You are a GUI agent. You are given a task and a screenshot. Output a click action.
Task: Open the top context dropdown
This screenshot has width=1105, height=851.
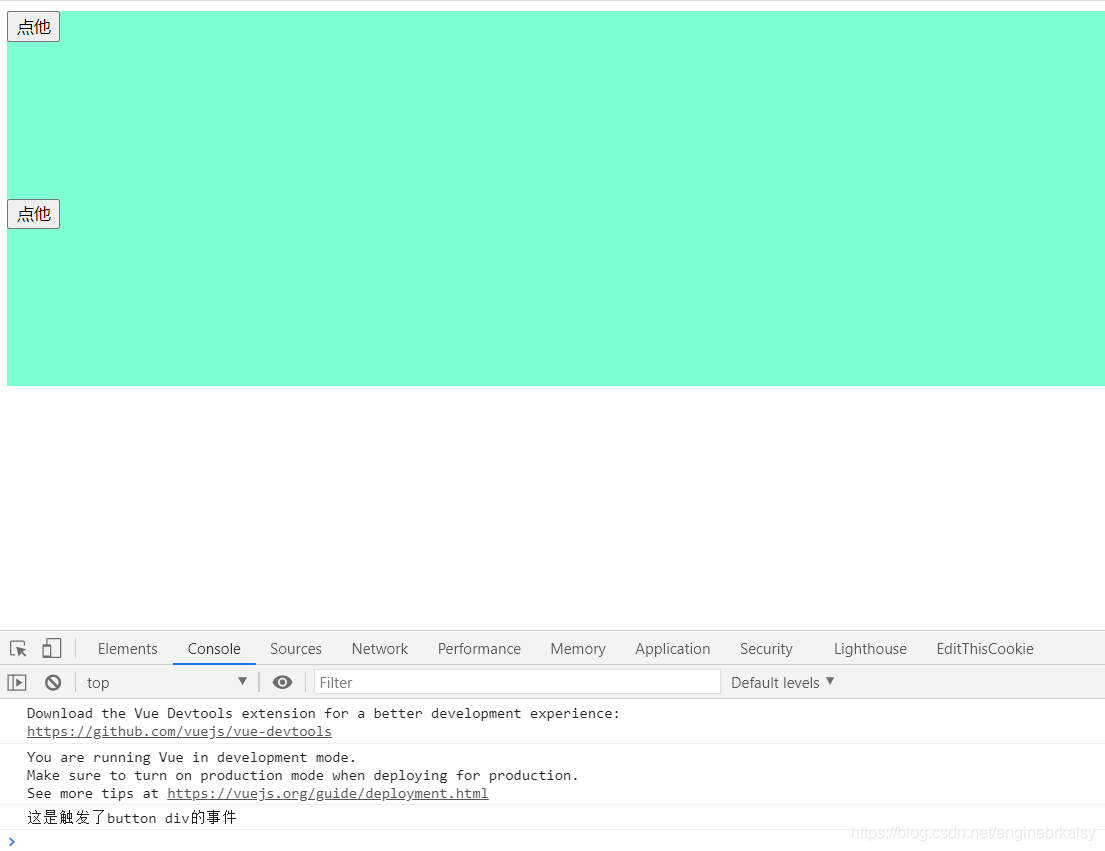point(166,682)
